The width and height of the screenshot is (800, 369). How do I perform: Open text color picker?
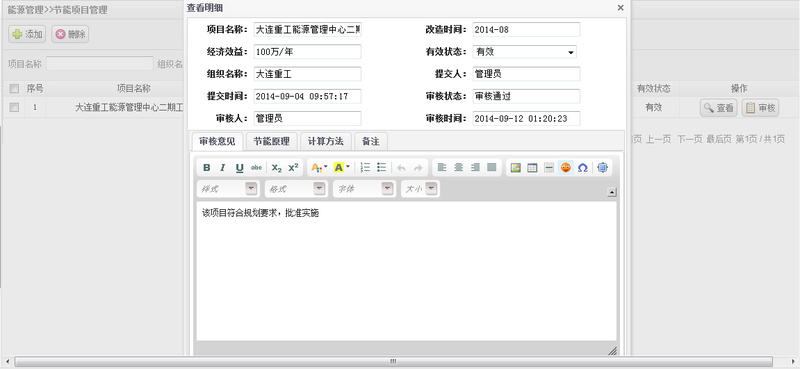tap(319, 167)
